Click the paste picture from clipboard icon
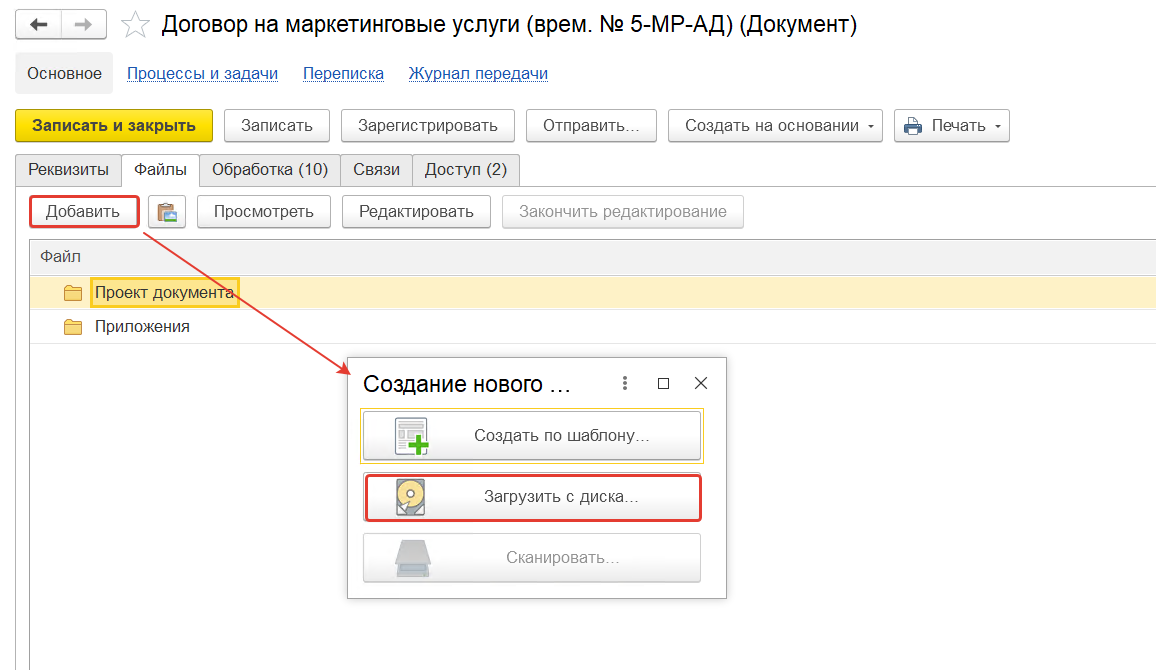1156x670 pixels. [x=167, y=212]
